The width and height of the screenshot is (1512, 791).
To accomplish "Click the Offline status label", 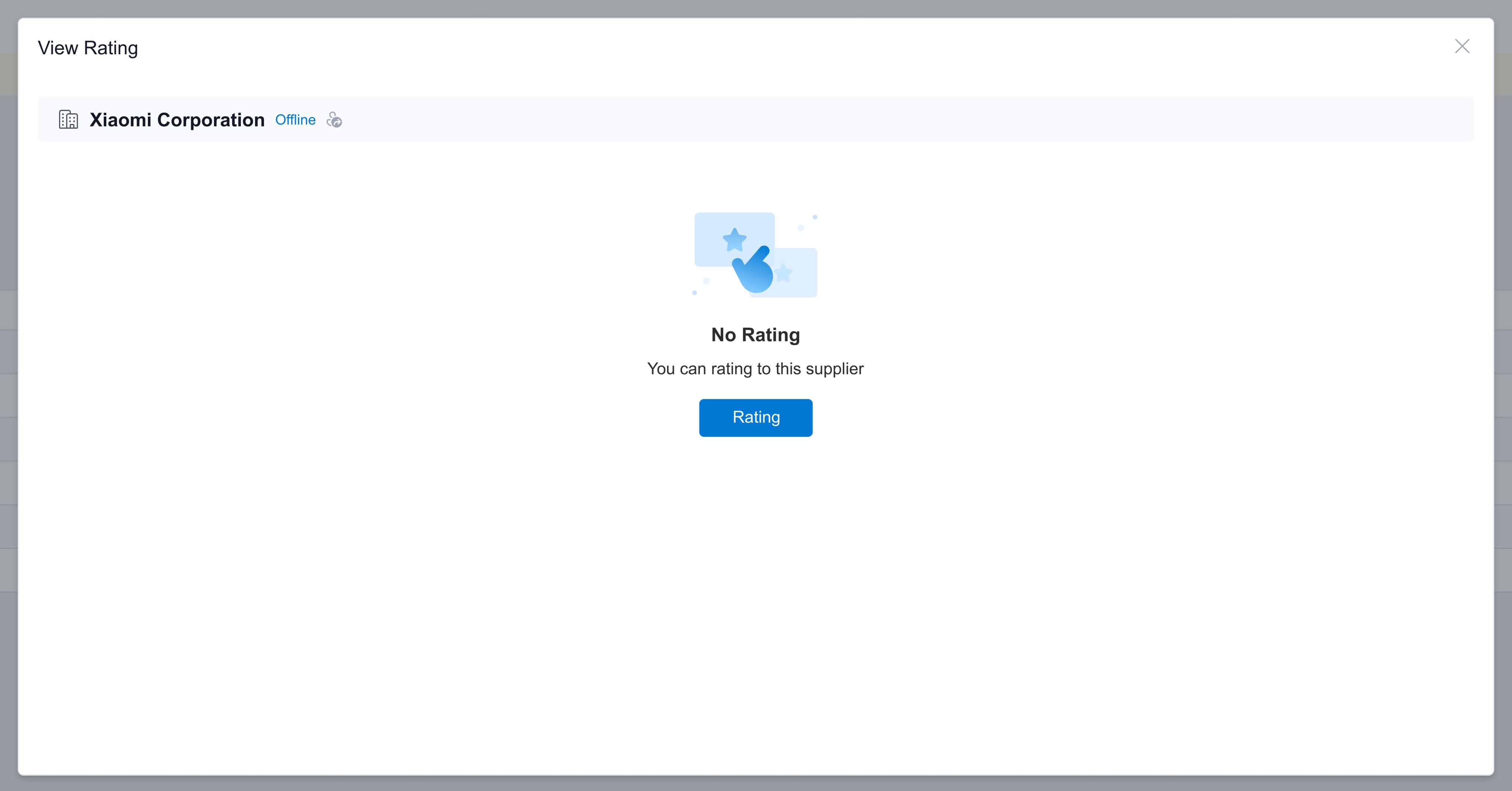I will click(295, 120).
